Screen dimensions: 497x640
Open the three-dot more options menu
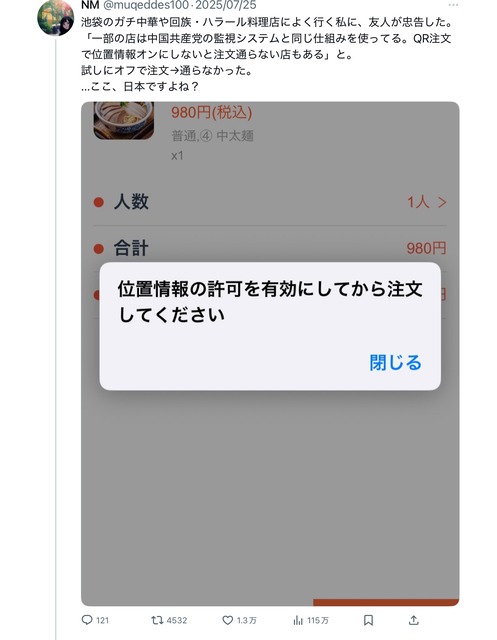[453, 5]
